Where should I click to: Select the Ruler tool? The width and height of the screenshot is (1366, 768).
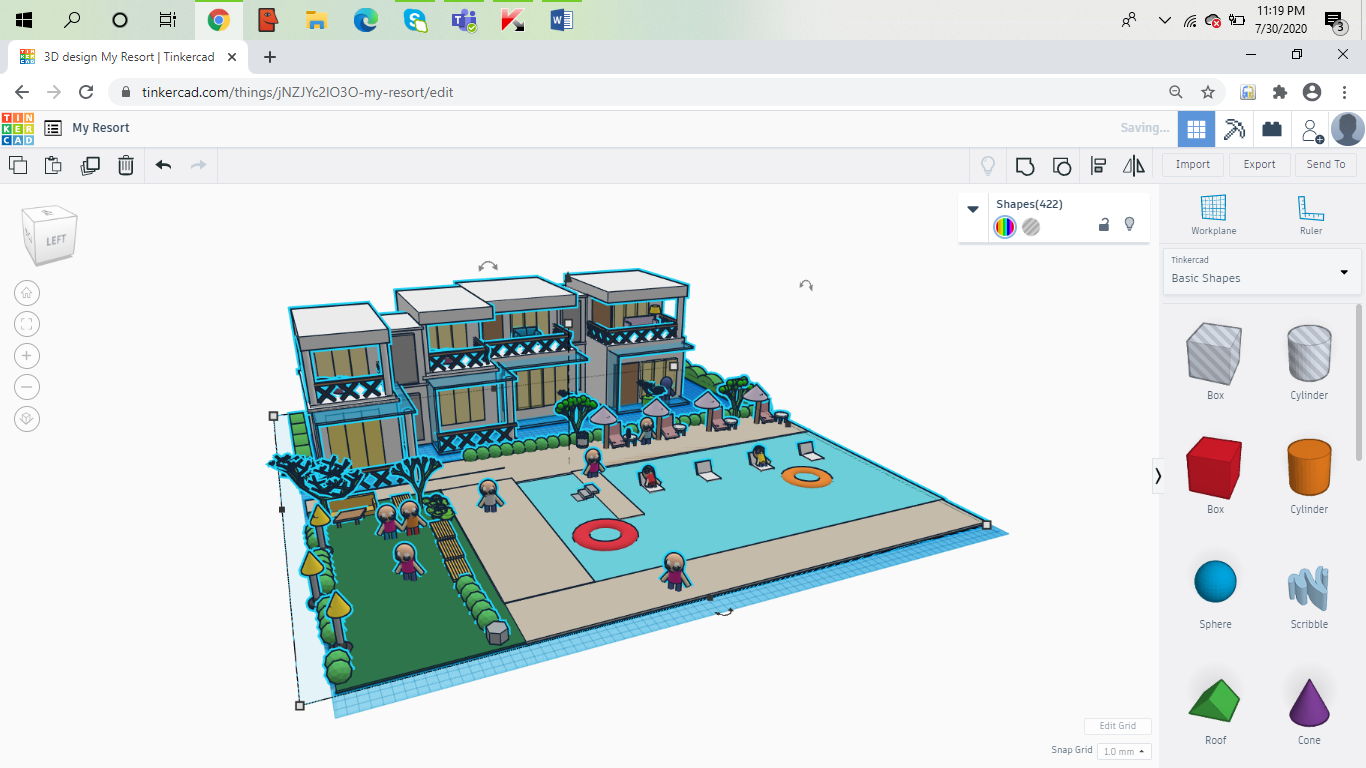pyautogui.click(x=1311, y=215)
